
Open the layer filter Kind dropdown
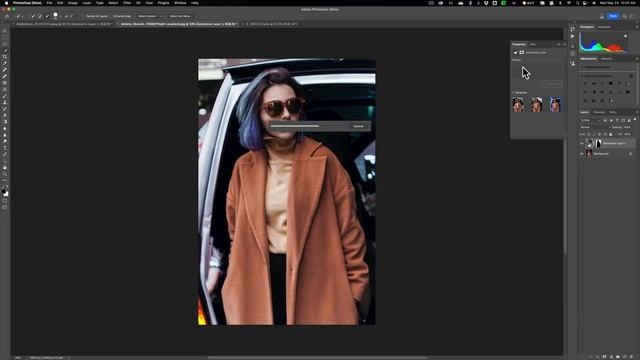click(x=590, y=120)
